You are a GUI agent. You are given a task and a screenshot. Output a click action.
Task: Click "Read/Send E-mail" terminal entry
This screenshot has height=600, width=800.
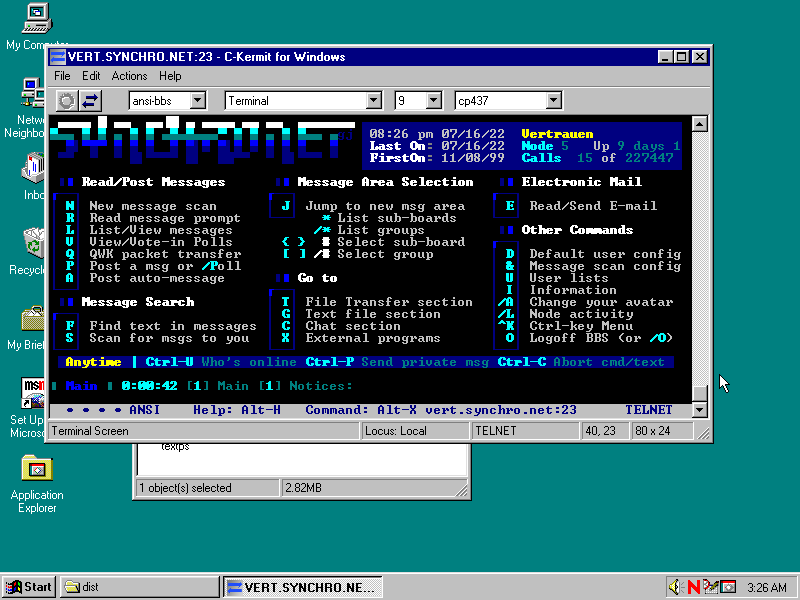click(x=593, y=206)
